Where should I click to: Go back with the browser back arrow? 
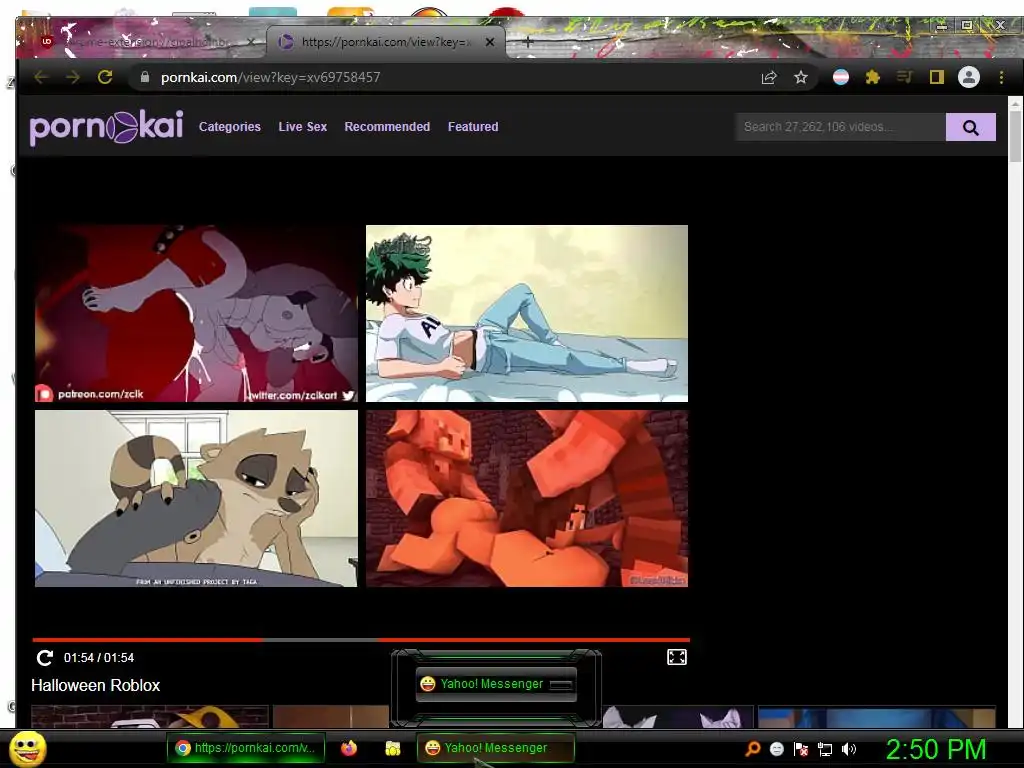tap(41, 77)
